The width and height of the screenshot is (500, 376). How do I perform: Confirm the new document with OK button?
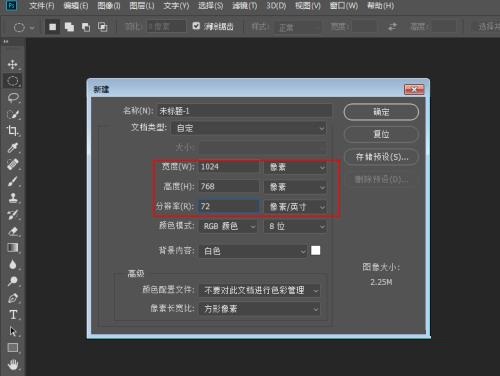tap(381, 112)
